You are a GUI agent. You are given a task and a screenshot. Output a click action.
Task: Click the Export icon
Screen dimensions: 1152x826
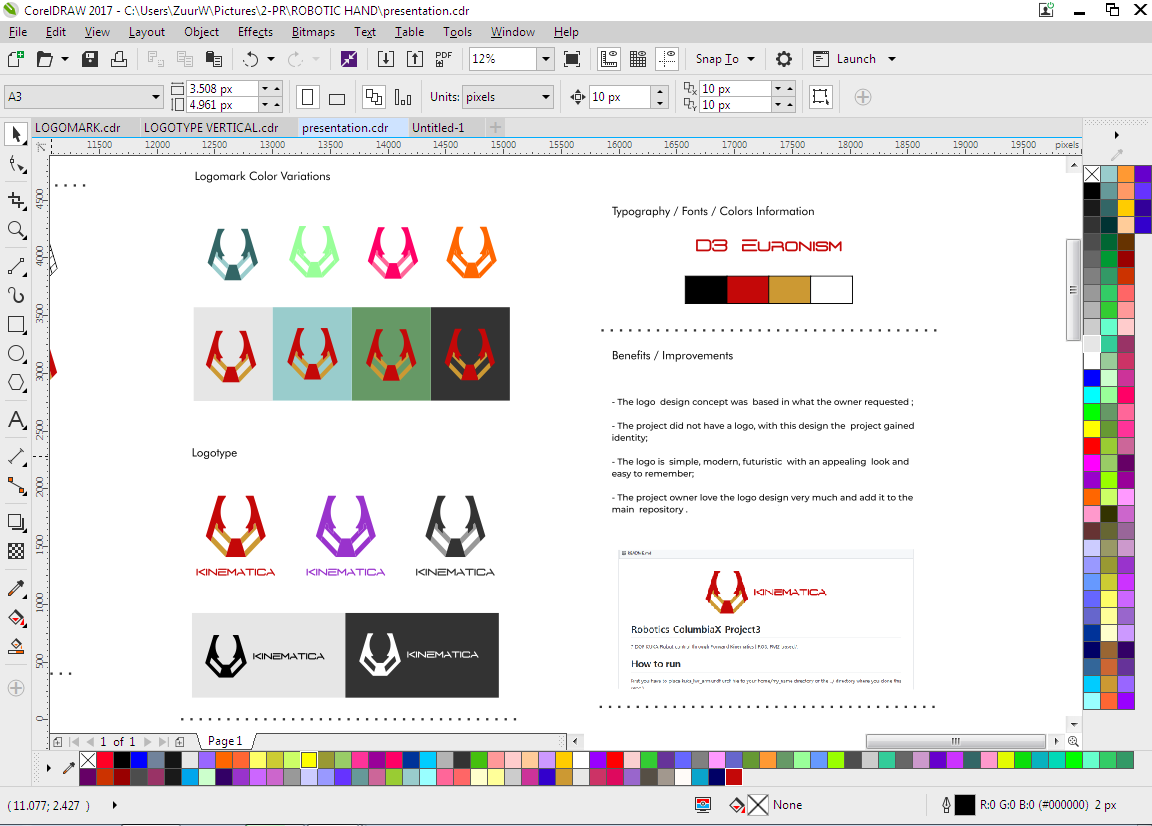click(415, 59)
